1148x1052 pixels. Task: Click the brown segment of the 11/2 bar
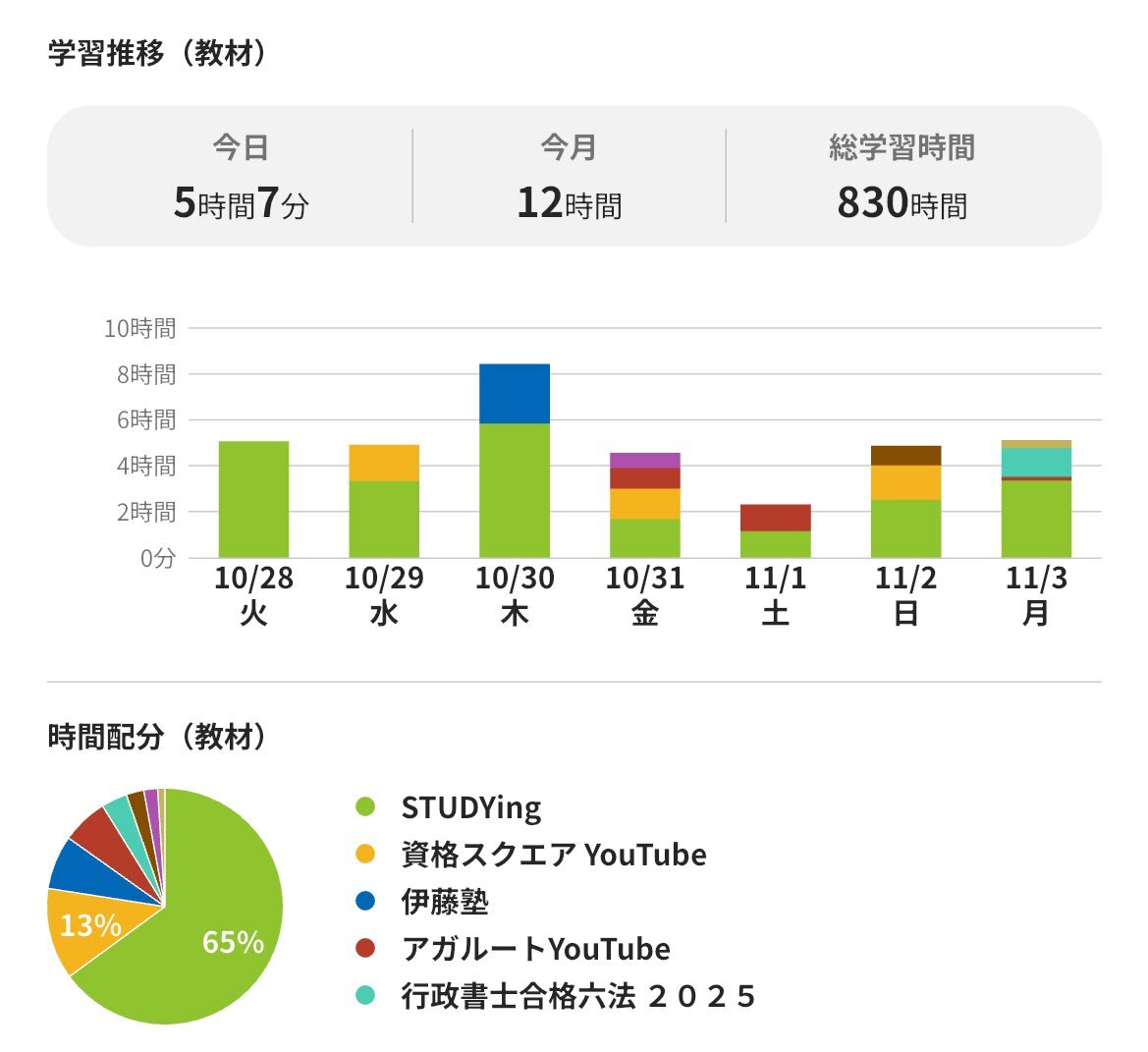tap(905, 456)
